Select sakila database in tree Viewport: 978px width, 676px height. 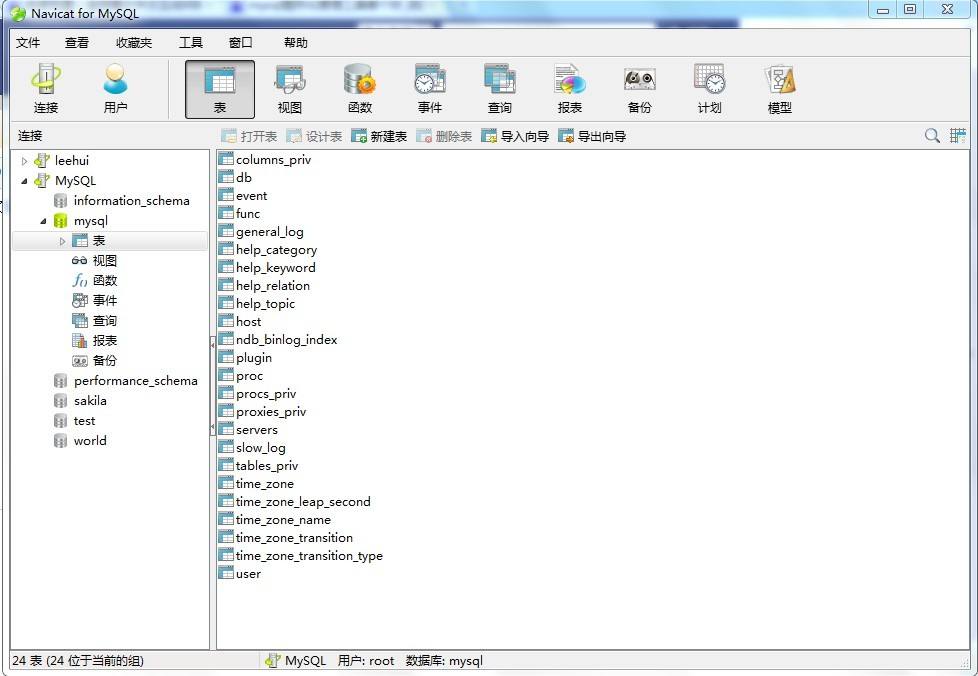pos(90,400)
